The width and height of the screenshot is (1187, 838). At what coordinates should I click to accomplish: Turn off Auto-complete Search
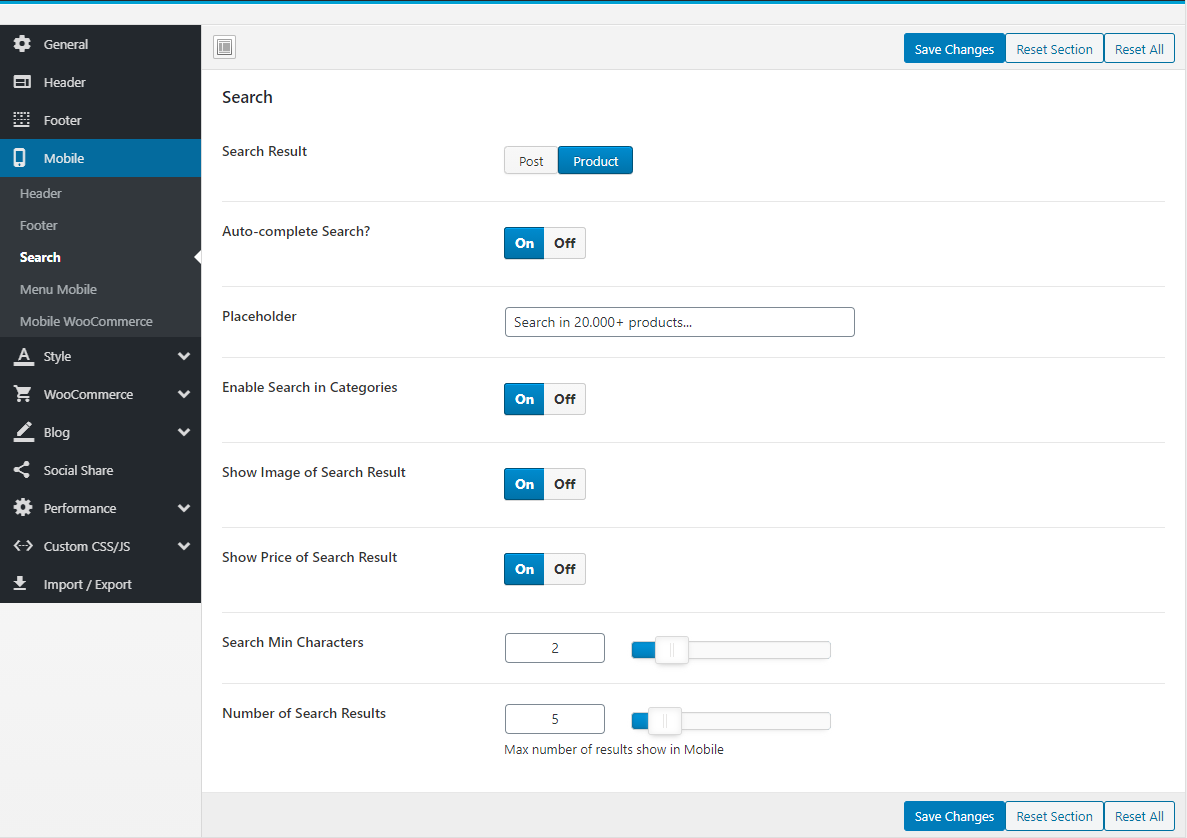(x=565, y=243)
